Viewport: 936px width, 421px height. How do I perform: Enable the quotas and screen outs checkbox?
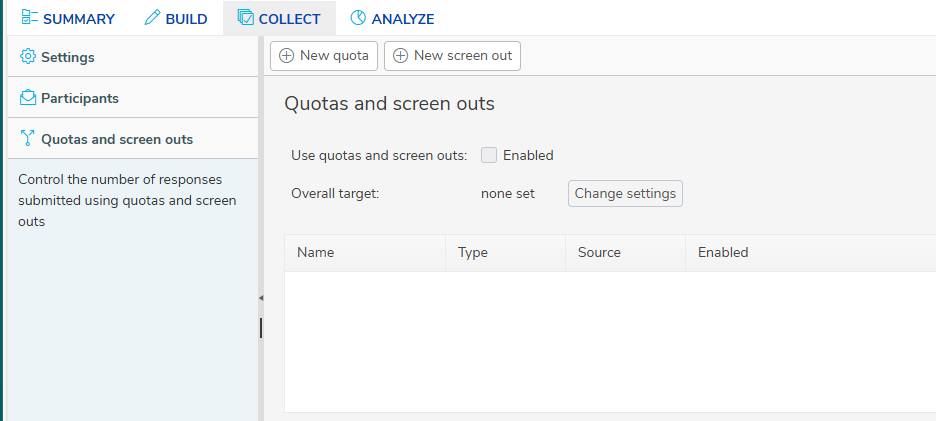click(x=489, y=155)
